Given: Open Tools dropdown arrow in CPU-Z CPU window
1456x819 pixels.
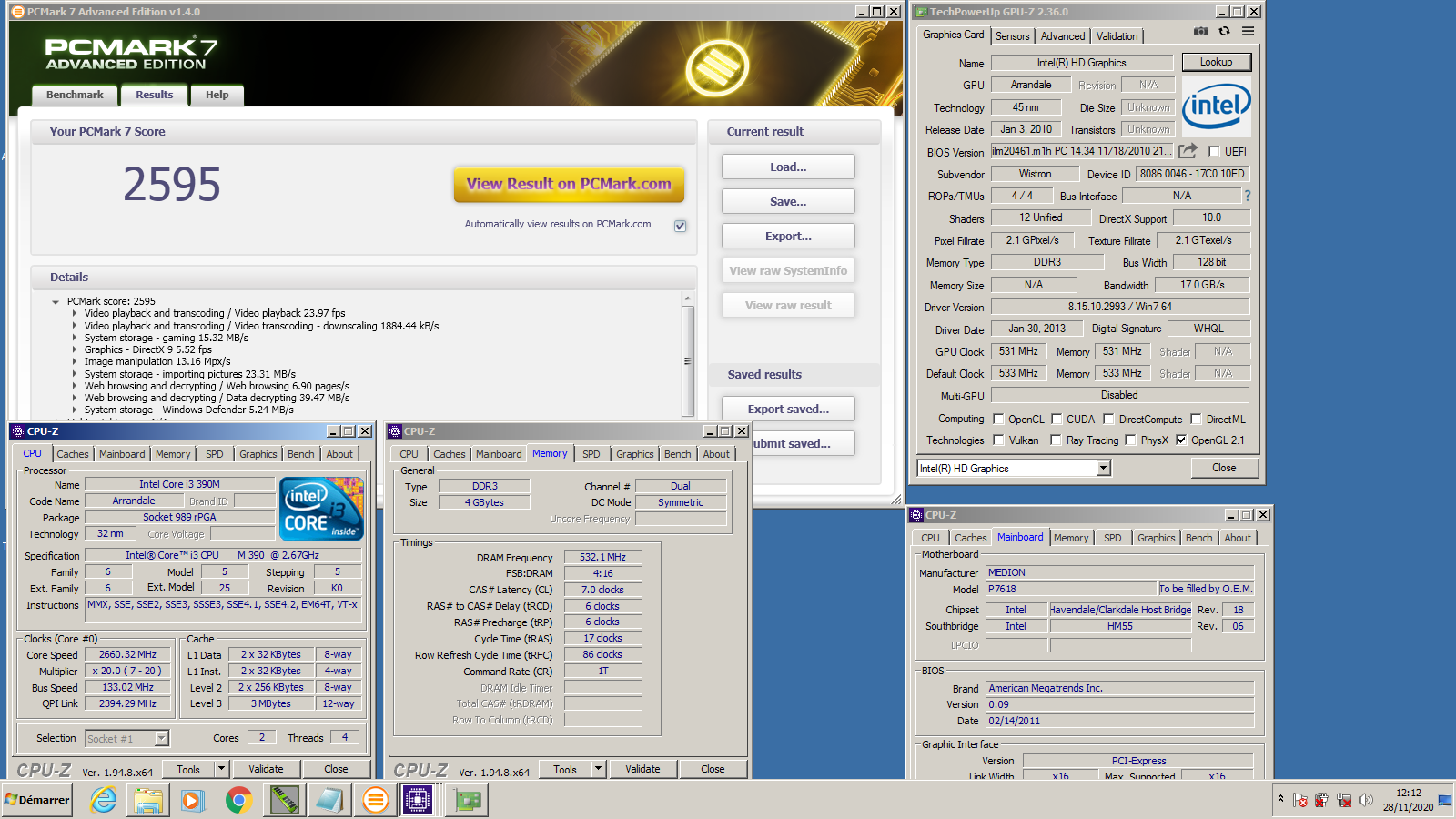Looking at the screenshot, I should point(221,769).
